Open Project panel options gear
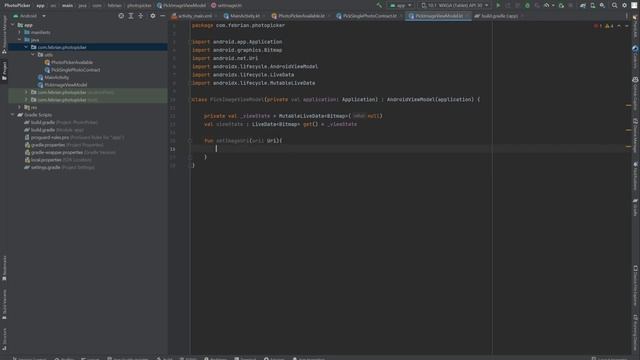The width and height of the screenshot is (640, 360). pos(153,16)
